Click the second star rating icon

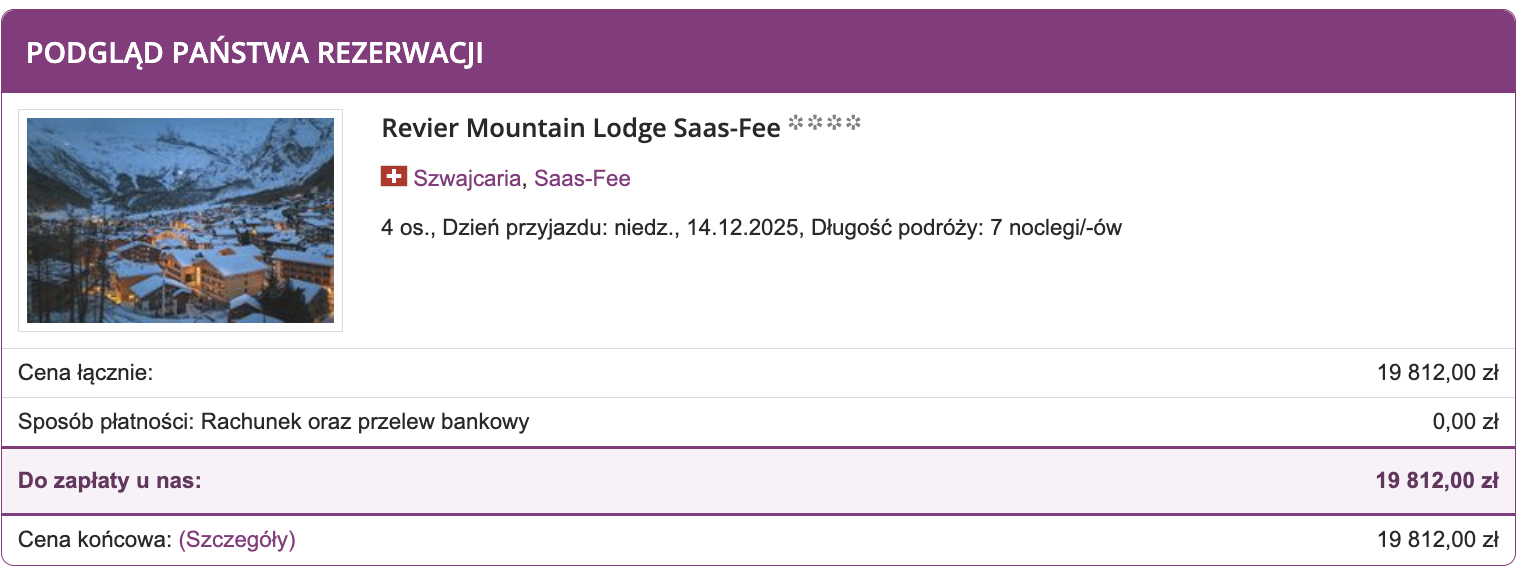(x=815, y=122)
